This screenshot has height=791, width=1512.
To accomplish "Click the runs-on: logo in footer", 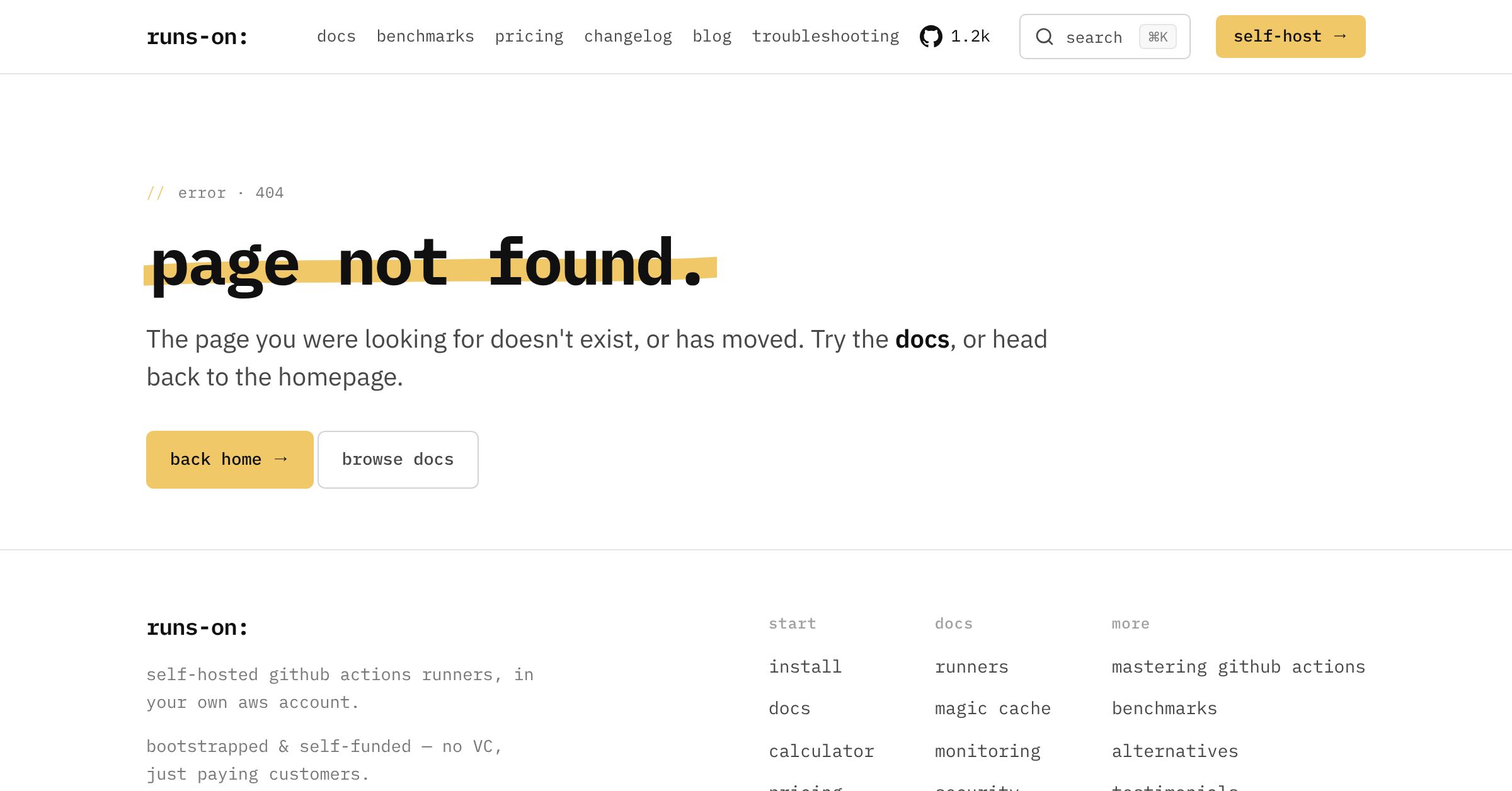I will pyautogui.click(x=197, y=627).
